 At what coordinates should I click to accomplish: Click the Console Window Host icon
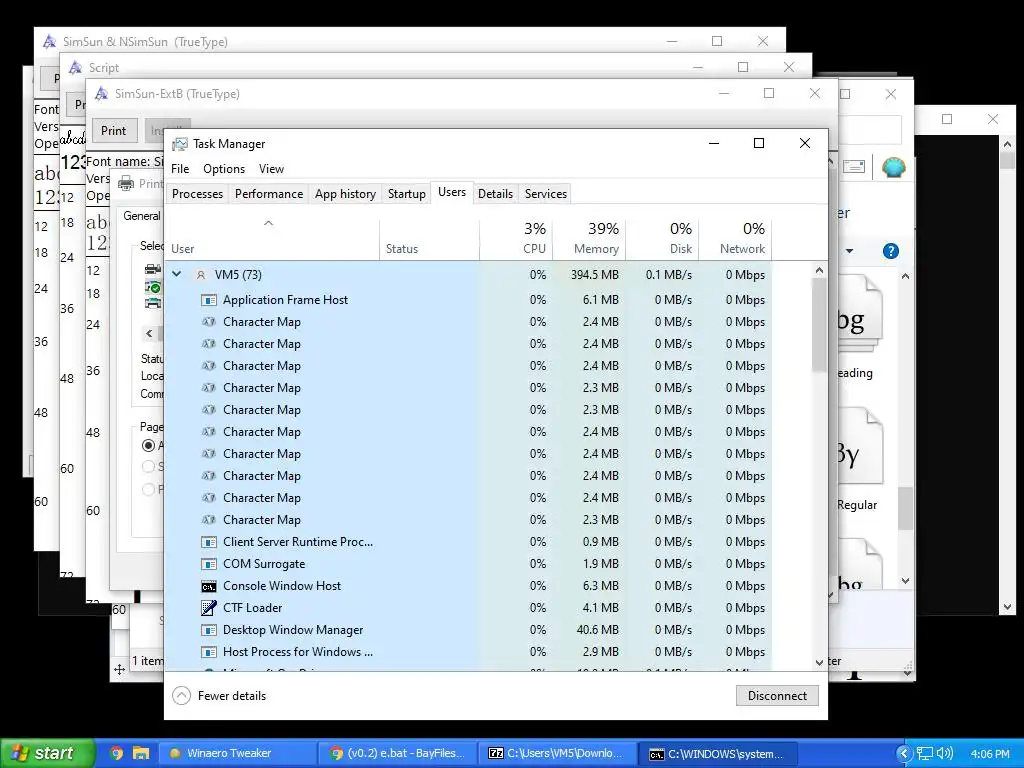(208, 586)
